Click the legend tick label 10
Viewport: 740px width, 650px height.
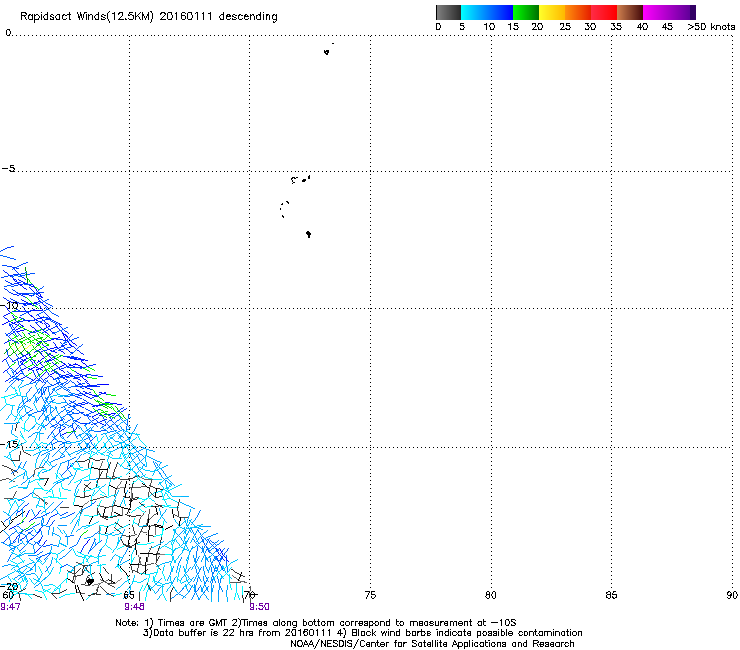(x=489, y=27)
